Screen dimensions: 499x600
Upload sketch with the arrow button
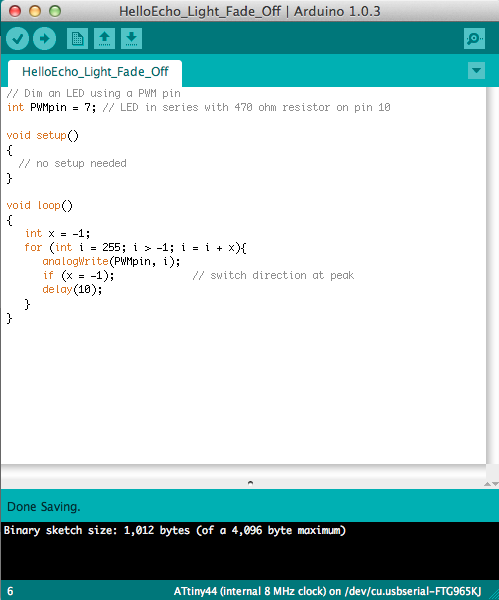(44, 39)
